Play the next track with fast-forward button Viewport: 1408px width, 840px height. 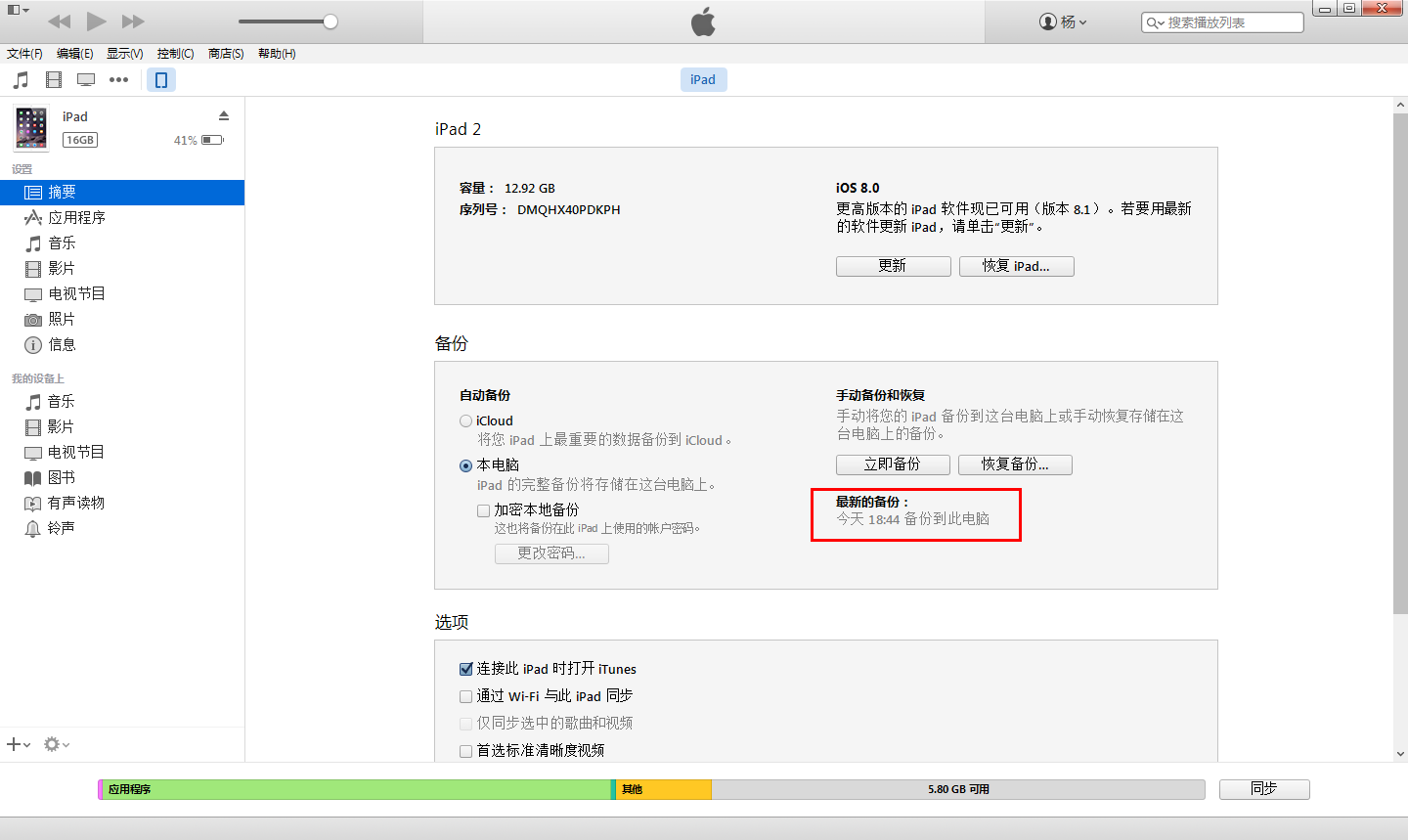click(x=133, y=22)
